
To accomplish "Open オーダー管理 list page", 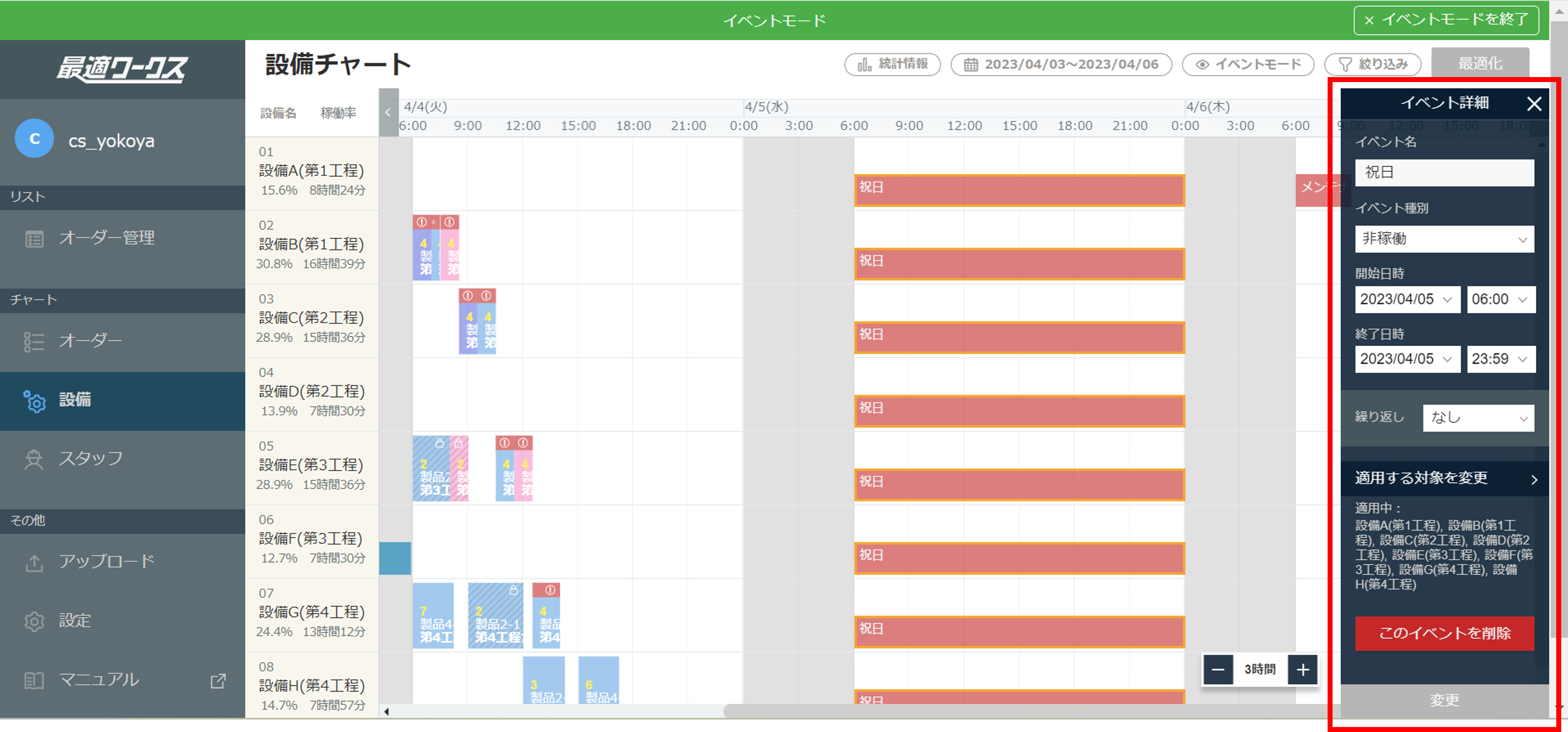I will pyautogui.click(x=122, y=238).
